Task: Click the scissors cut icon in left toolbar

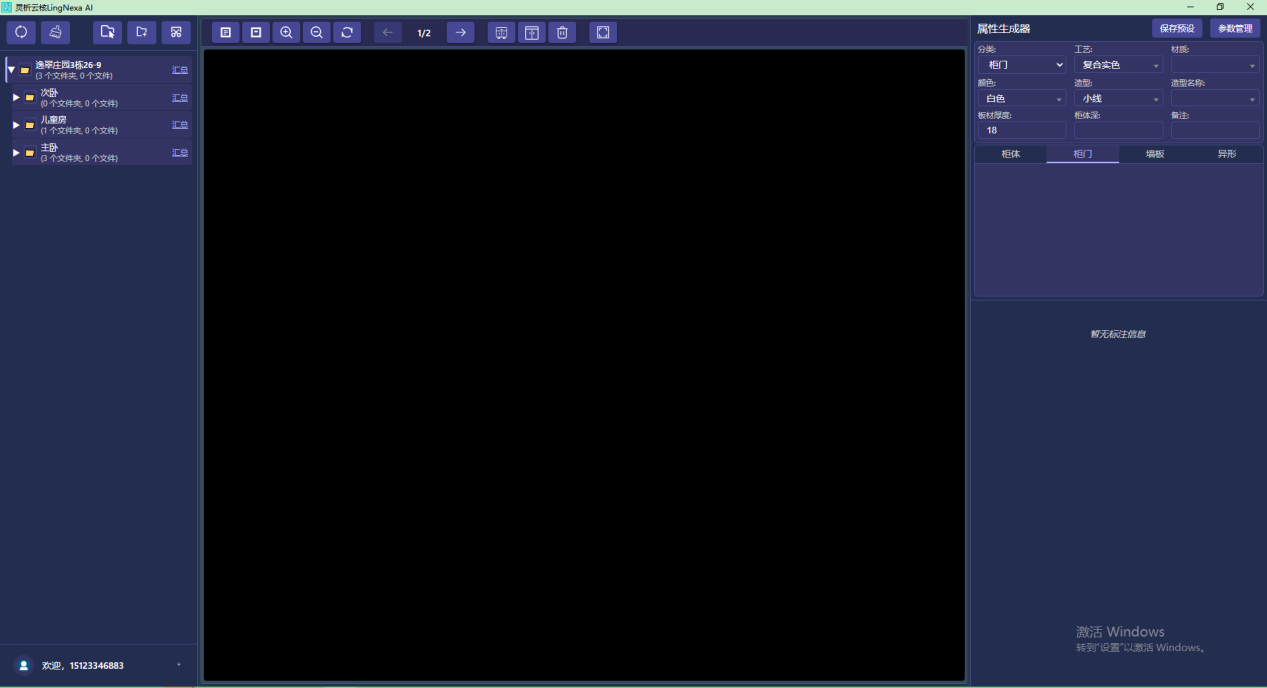Action: (x=176, y=32)
